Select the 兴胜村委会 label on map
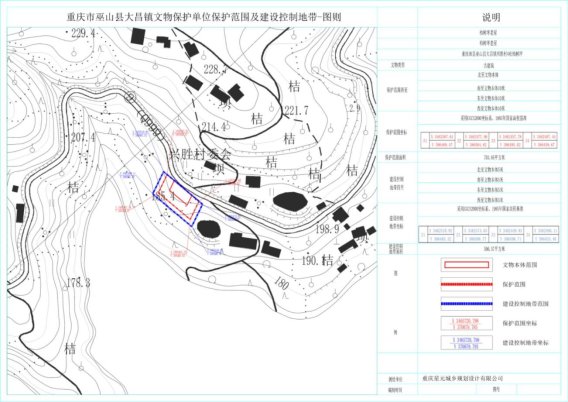The width and height of the screenshot is (568, 402). [x=200, y=155]
